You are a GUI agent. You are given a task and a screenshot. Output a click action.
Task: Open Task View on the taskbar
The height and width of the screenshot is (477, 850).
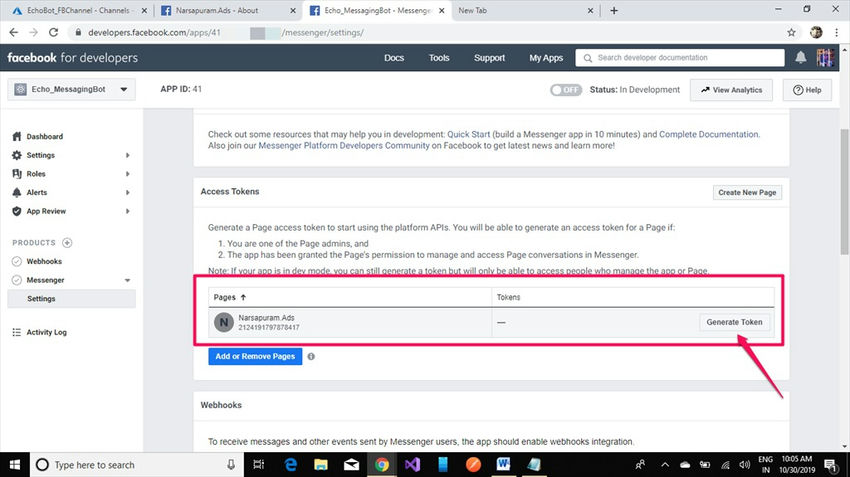(x=259, y=465)
